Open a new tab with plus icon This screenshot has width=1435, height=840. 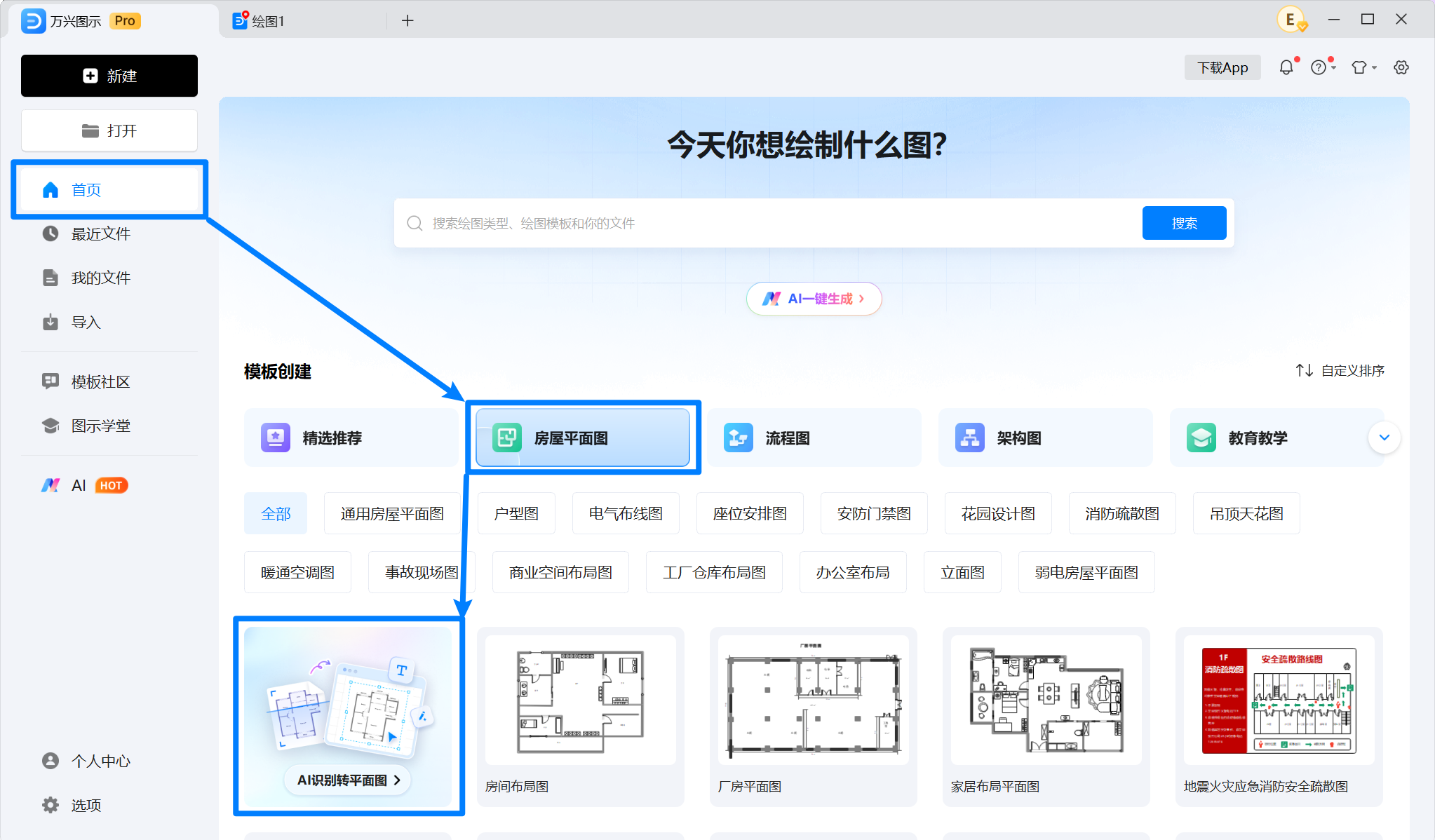pos(407,21)
